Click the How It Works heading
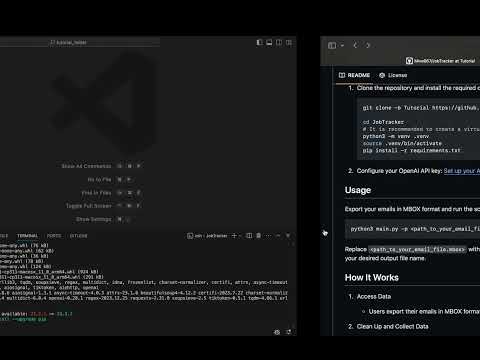Viewport: 480px width, 360px height. 372,278
